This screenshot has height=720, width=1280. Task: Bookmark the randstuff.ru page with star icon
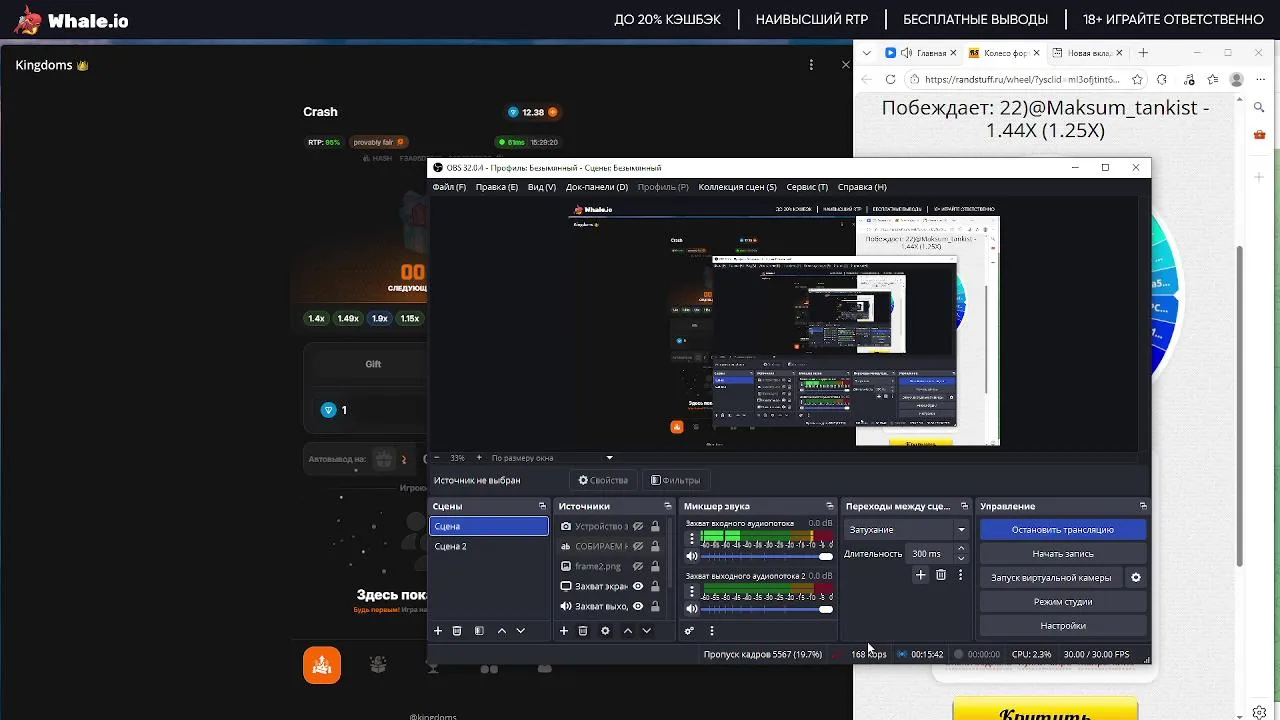[1138, 80]
